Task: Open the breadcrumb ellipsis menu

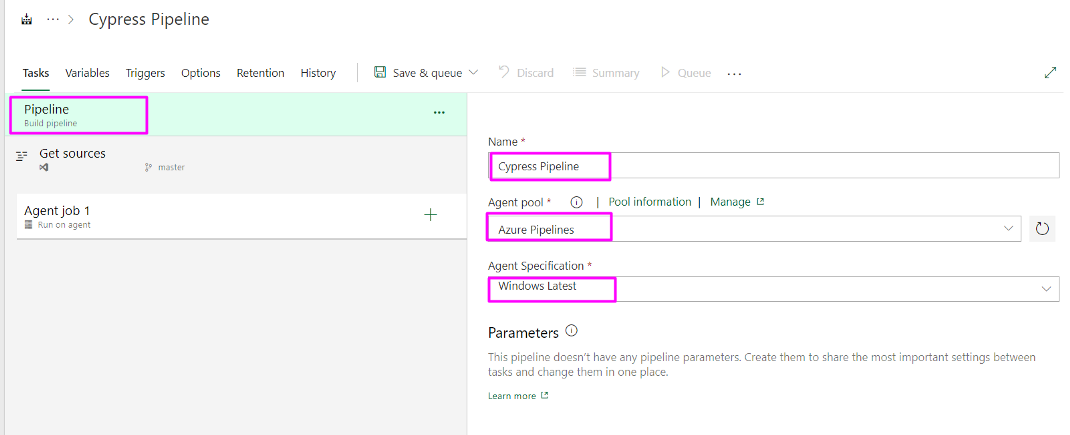Action: [x=53, y=20]
